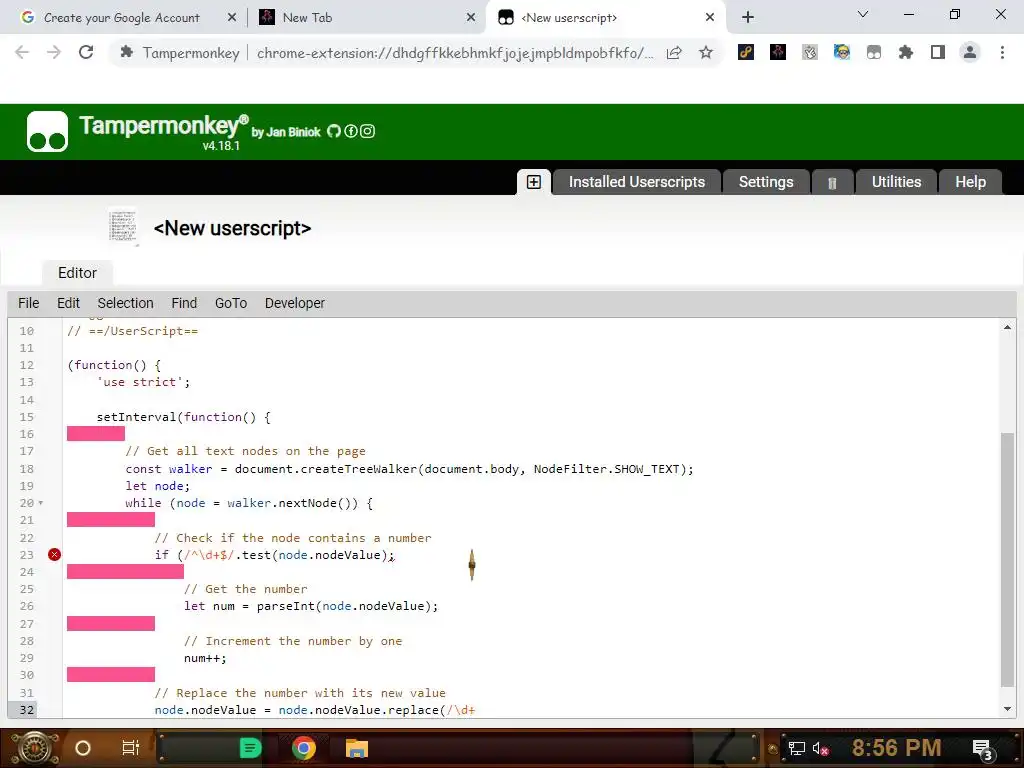The height and width of the screenshot is (768, 1024).
Task: Open Google Chrome from taskbar
Action: click(x=304, y=748)
